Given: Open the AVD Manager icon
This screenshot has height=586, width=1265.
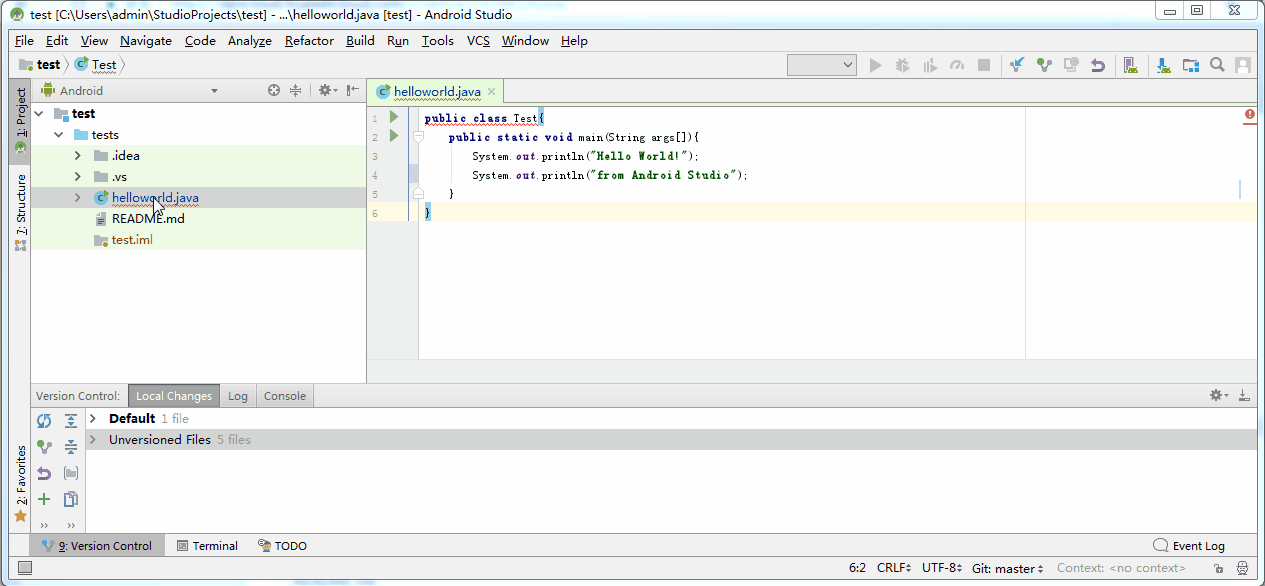Looking at the screenshot, I should [x=1130, y=65].
